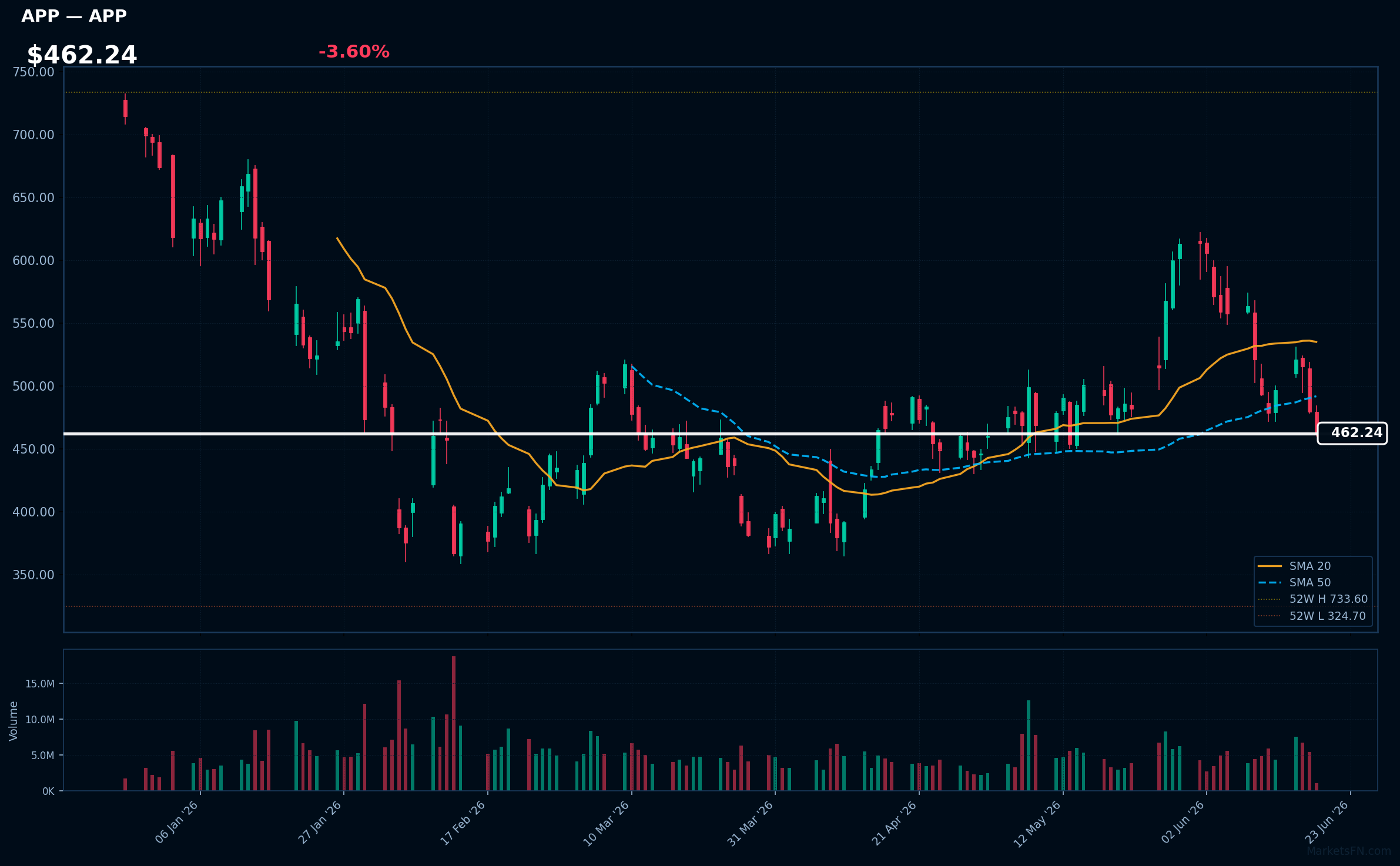Click the blue dashed SMA 50 legend swatch
This screenshot has width=1400, height=866.
(1270, 582)
